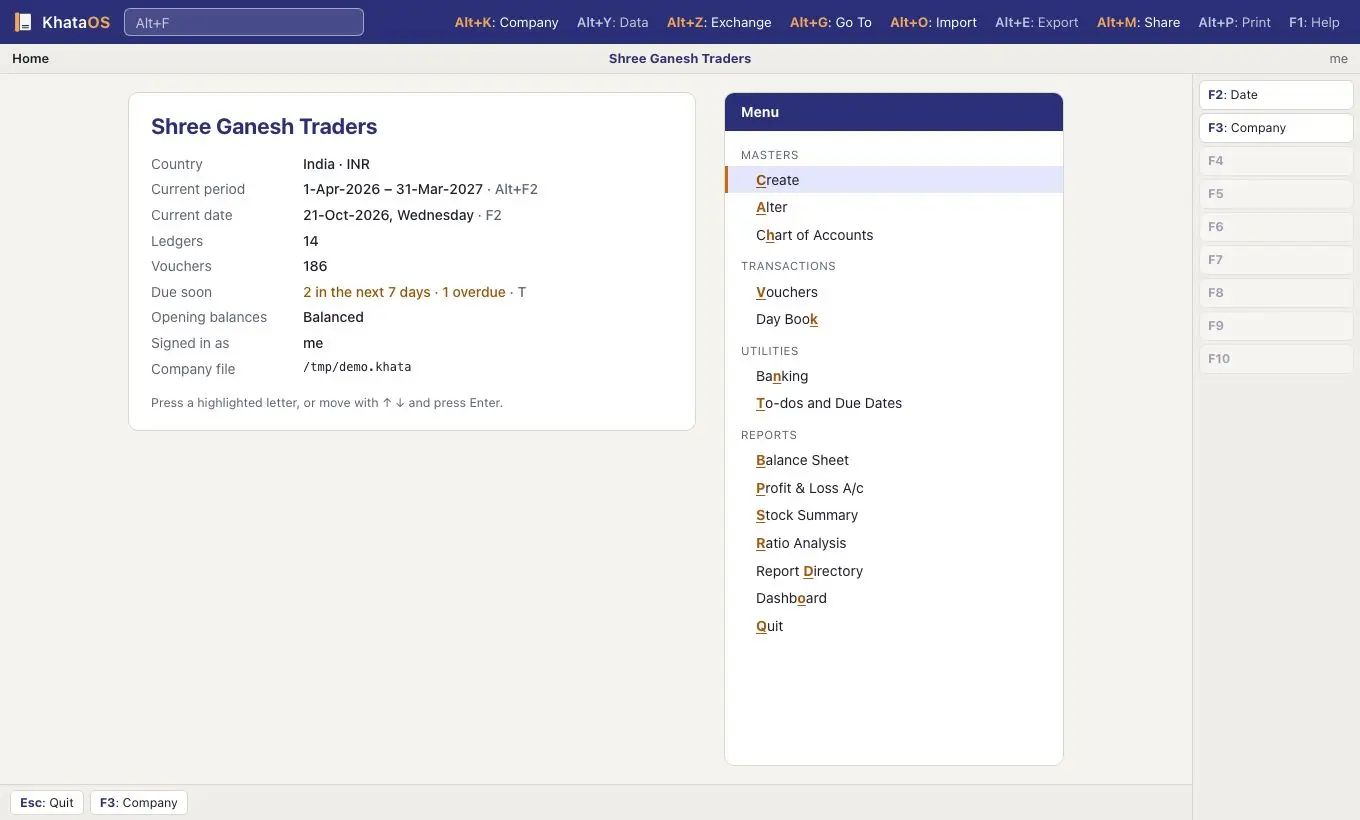The image size is (1360, 820).
Task: Open F1 Help
Action: (1314, 22)
